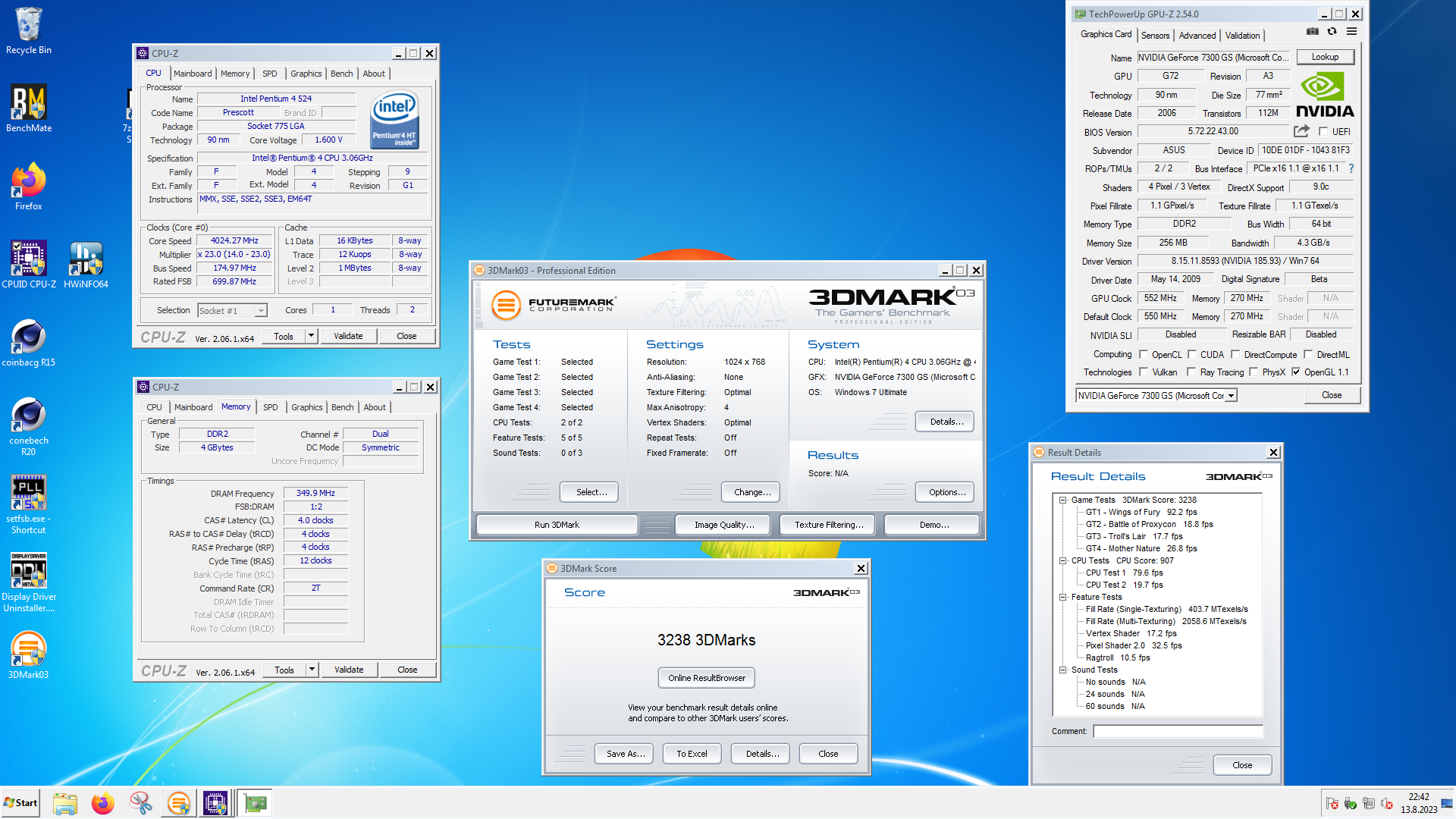Open the HWiNFO64 desktop shortcut
1456x819 pixels.
tap(86, 265)
